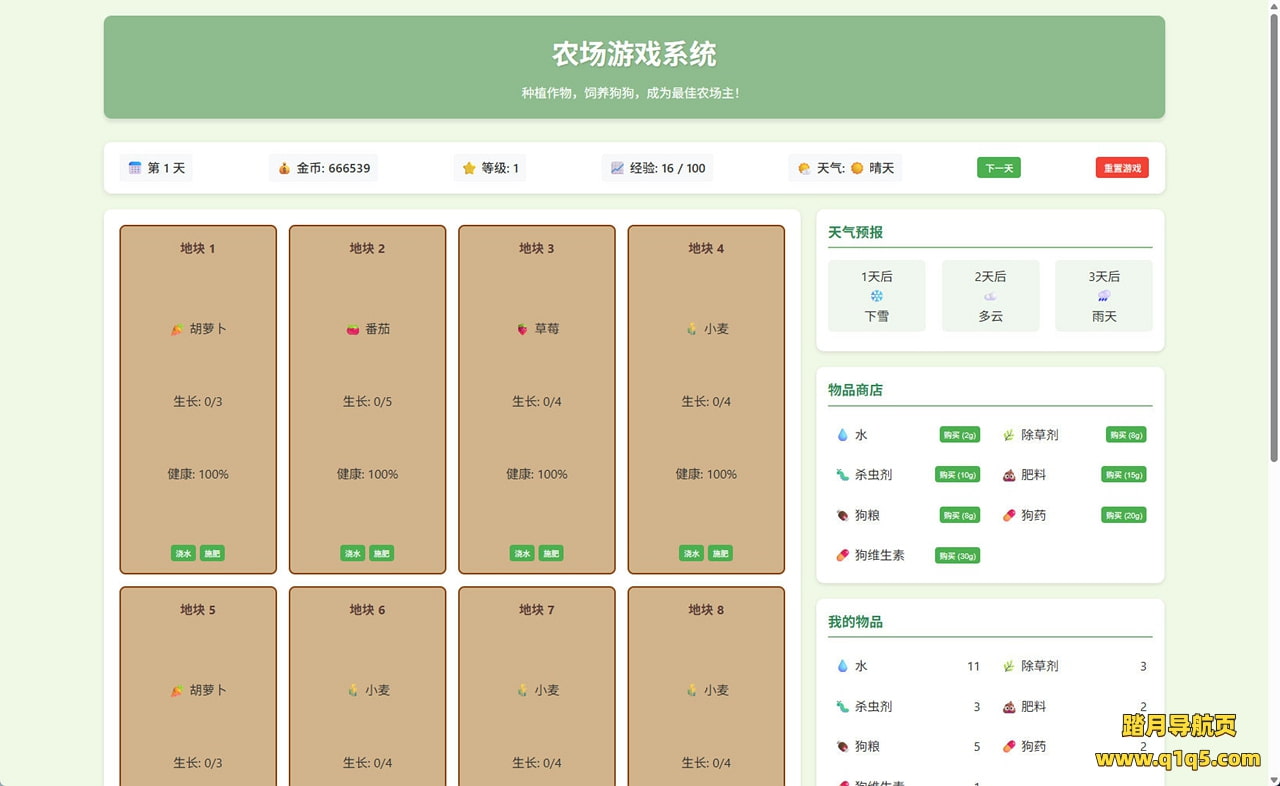Buy 狗维生素 with the 购买 (30g) button

pyautogui.click(x=957, y=556)
